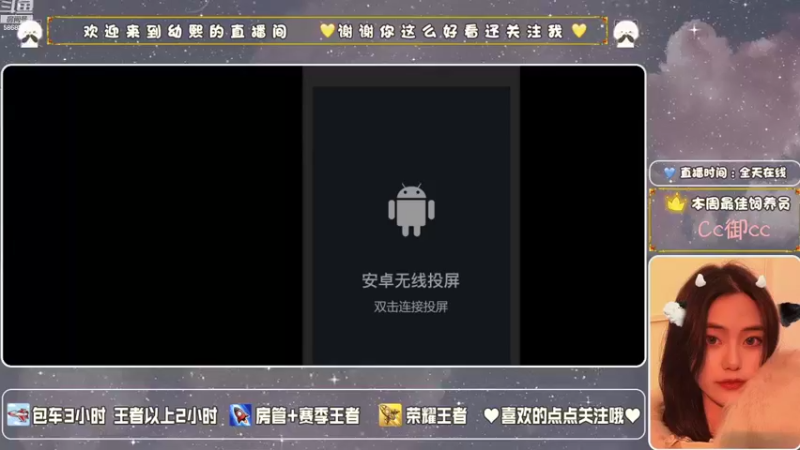800x450 pixels.
Task: Click the '谢谢你这么好看还关注我' text
Action: click(449, 32)
